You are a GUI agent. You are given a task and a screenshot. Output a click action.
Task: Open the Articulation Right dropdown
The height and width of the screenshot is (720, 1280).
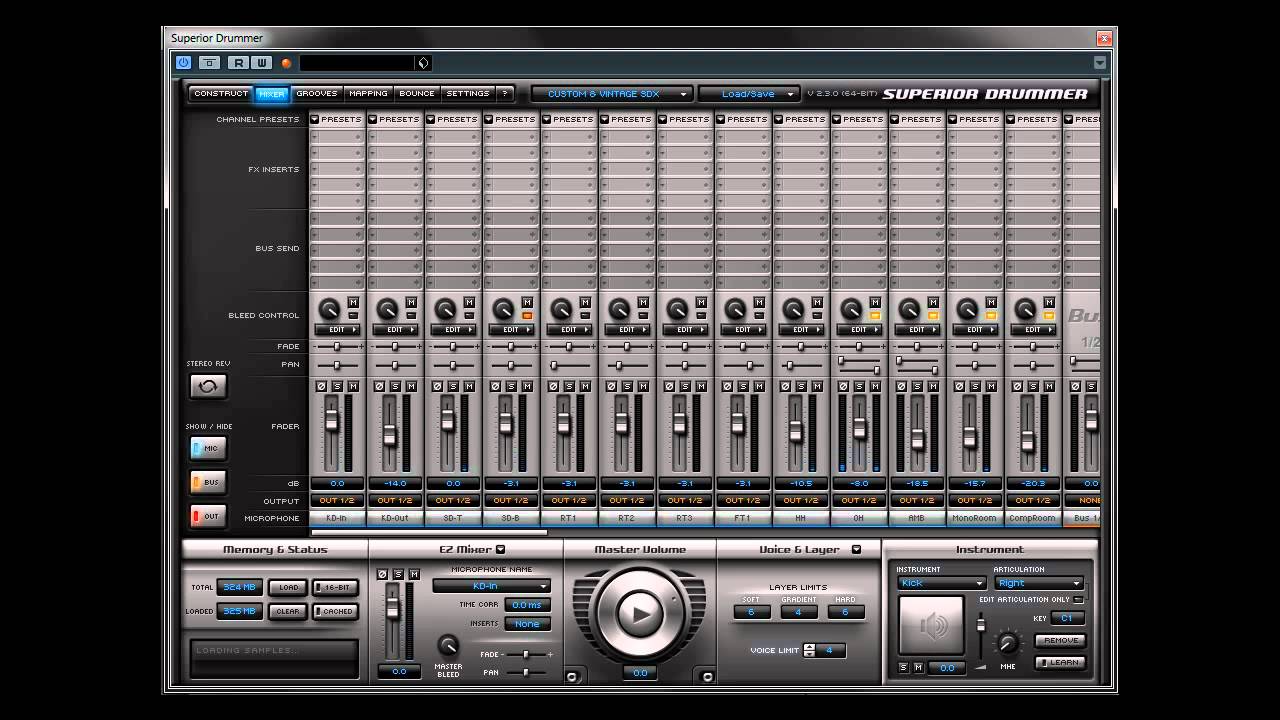(1039, 583)
